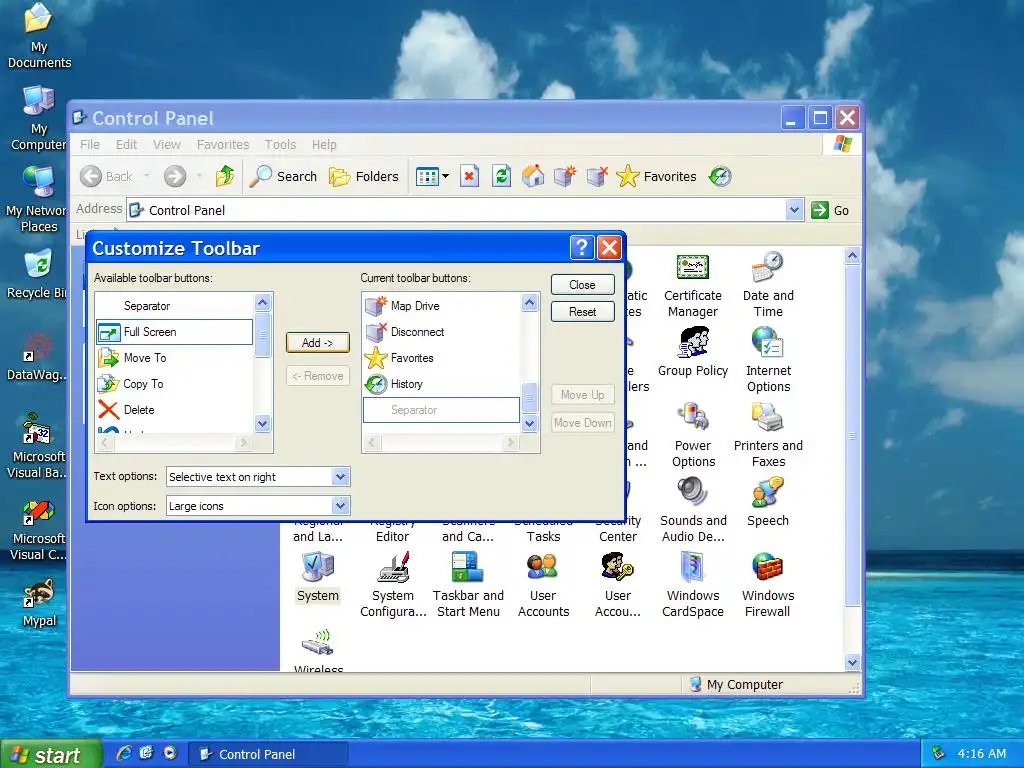Open the Tools menu

[280, 144]
